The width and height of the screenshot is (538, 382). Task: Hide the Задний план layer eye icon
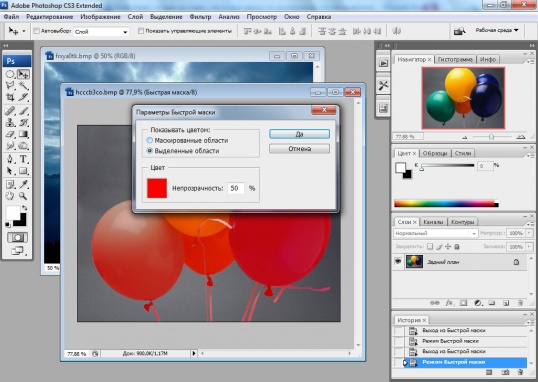(398, 262)
